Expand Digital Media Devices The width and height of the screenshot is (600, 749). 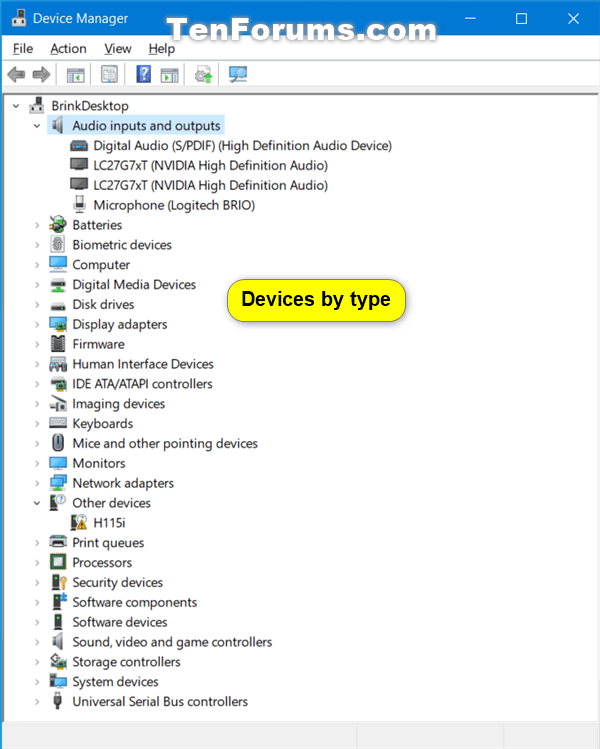(x=37, y=285)
